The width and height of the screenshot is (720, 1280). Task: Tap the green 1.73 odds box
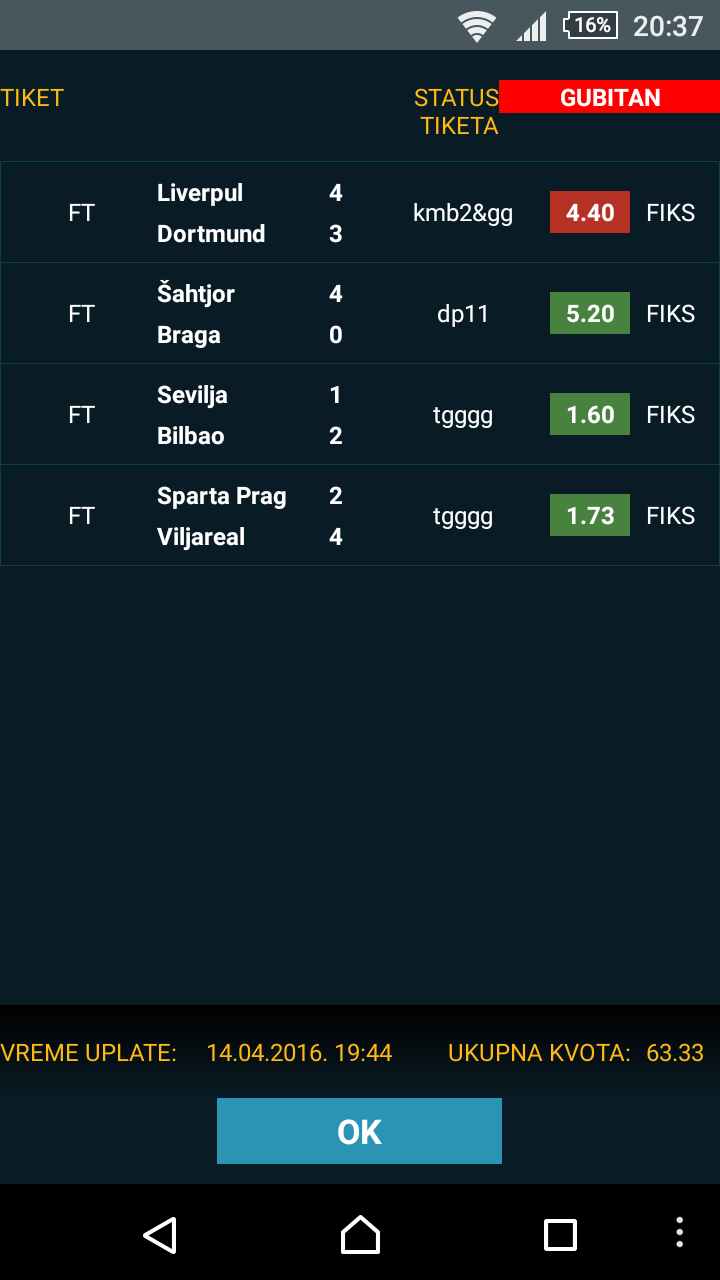(590, 515)
